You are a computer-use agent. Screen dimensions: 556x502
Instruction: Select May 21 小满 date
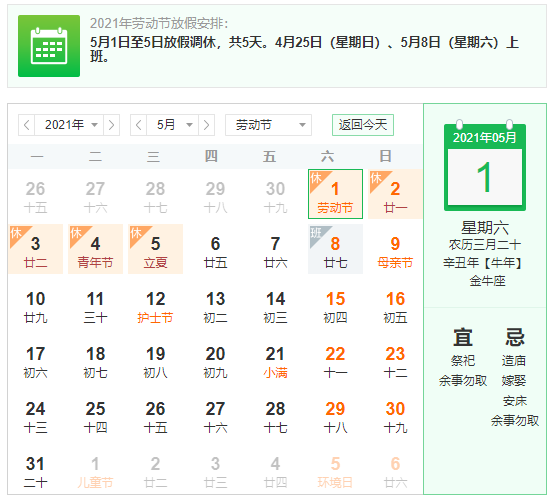(x=275, y=362)
